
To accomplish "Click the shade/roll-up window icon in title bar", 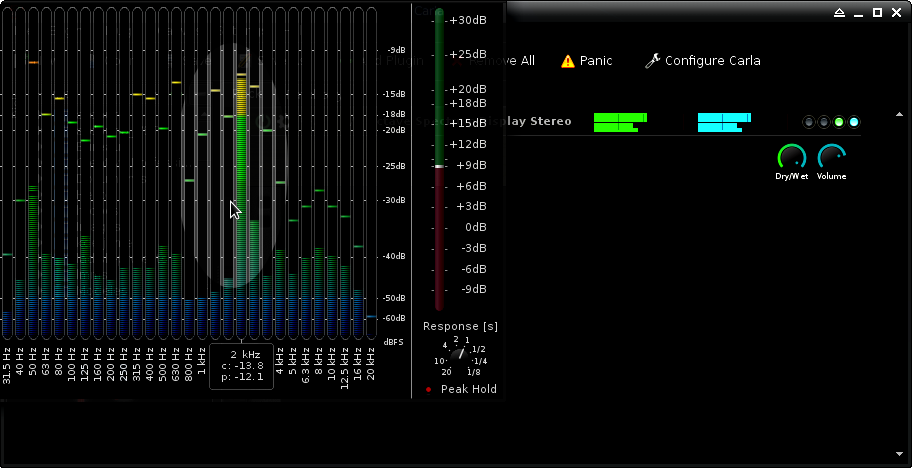I will point(839,13).
